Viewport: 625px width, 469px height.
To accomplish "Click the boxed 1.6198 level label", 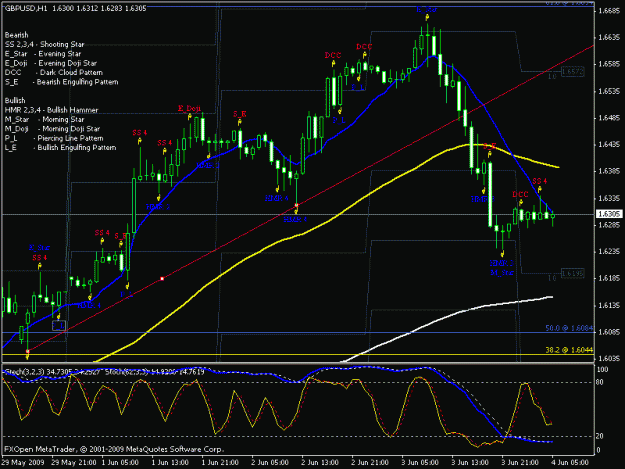I will point(572,273).
